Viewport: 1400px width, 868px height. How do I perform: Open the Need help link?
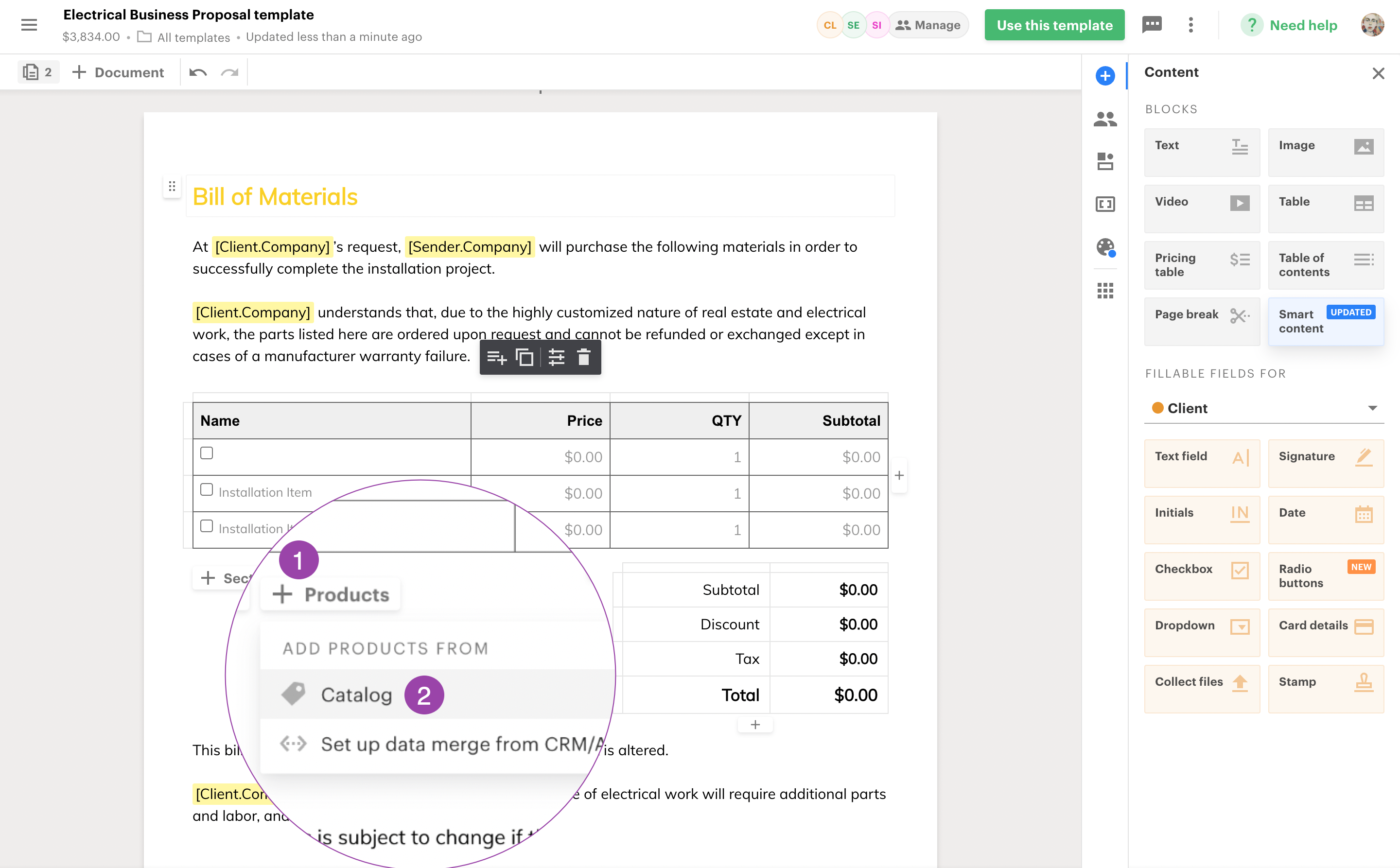[x=1289, y=25]
